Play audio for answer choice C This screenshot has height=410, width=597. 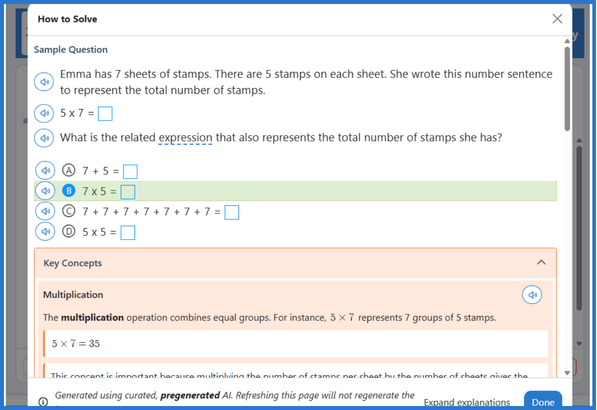[x=45, y=211]
